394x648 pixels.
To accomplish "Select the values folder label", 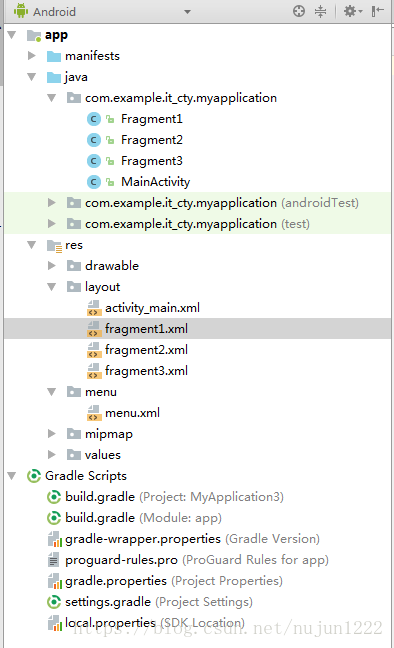I will 103,455.
